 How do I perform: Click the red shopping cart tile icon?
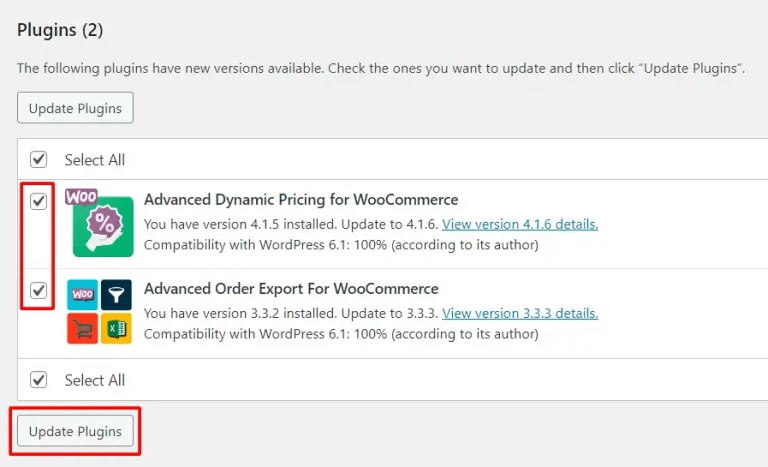tap(82, 328)
